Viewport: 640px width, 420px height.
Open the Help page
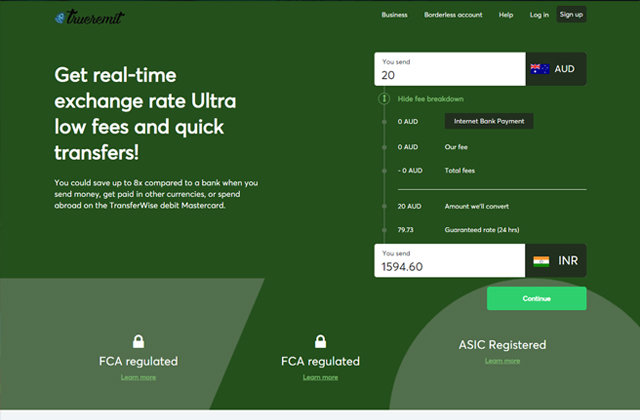pyautogui.click(x=506, y=15)
